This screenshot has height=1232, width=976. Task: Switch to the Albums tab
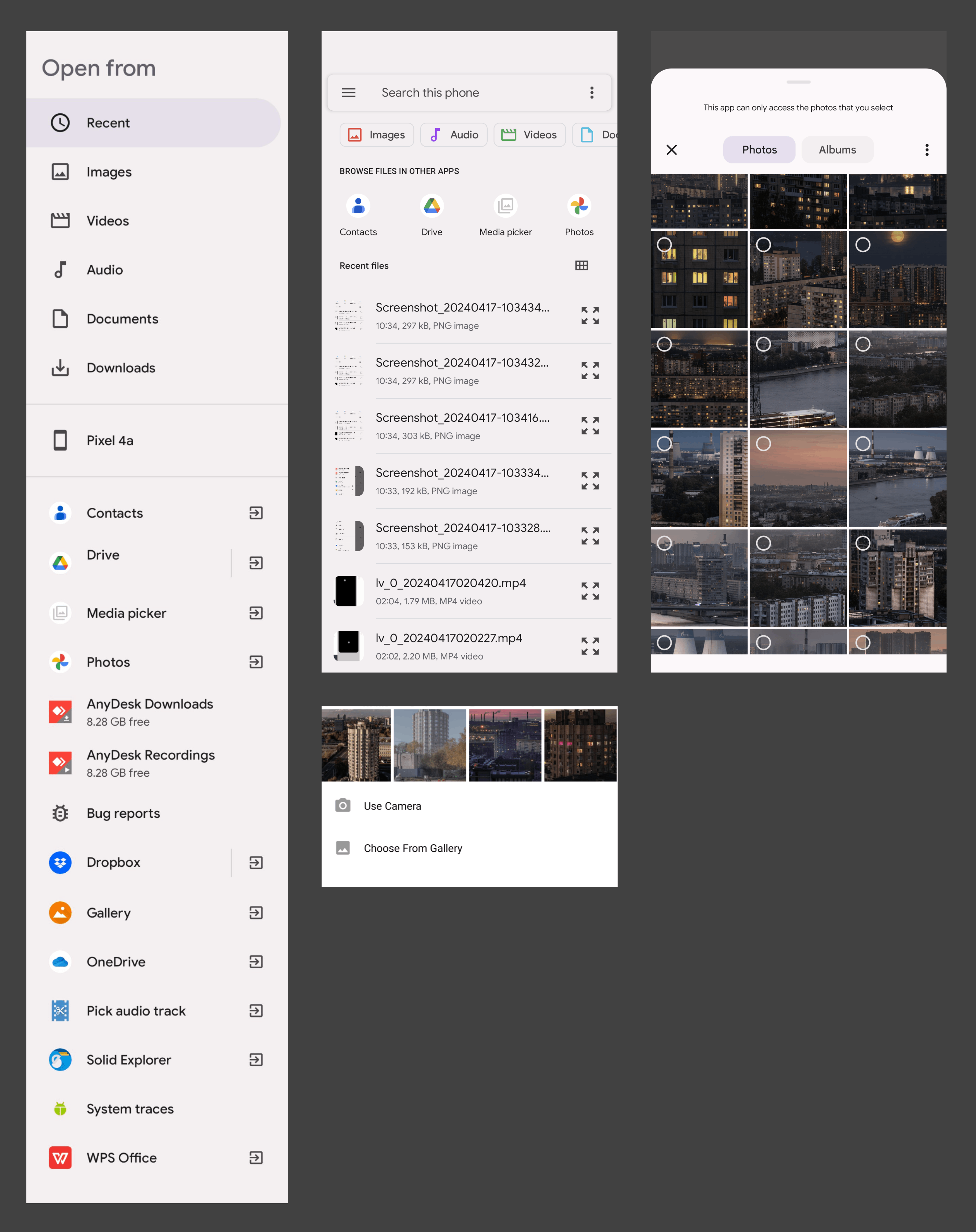[837, 150]
